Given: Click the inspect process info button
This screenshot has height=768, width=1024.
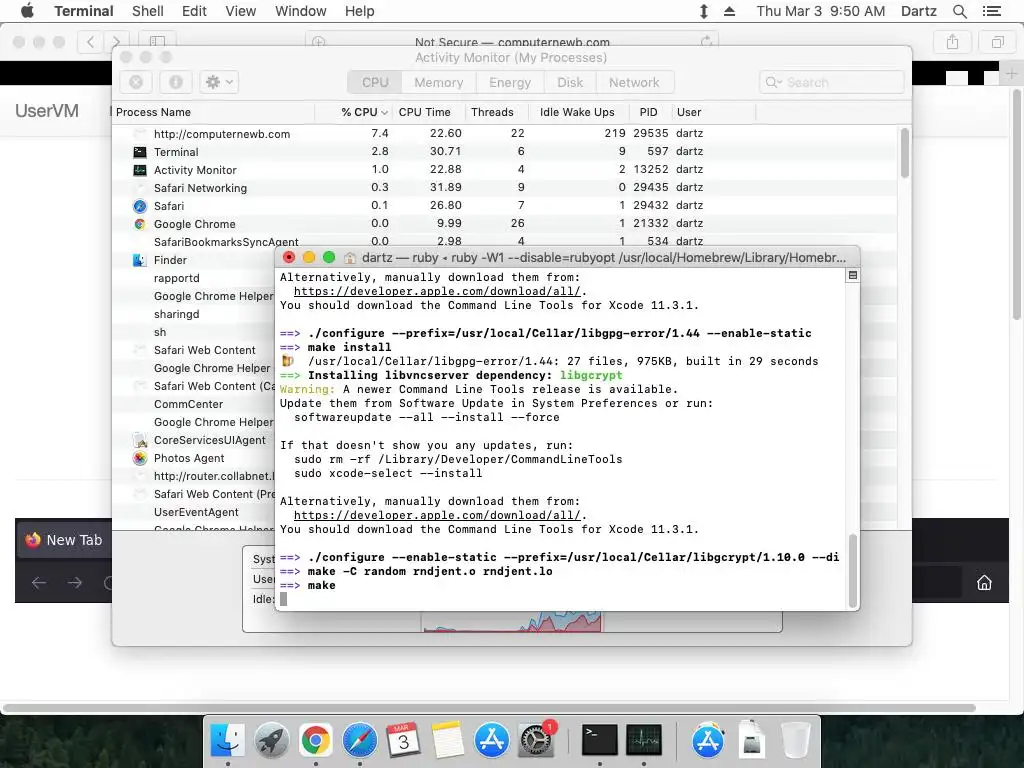Looking at the screenshot, I should [x=176, y=82].
